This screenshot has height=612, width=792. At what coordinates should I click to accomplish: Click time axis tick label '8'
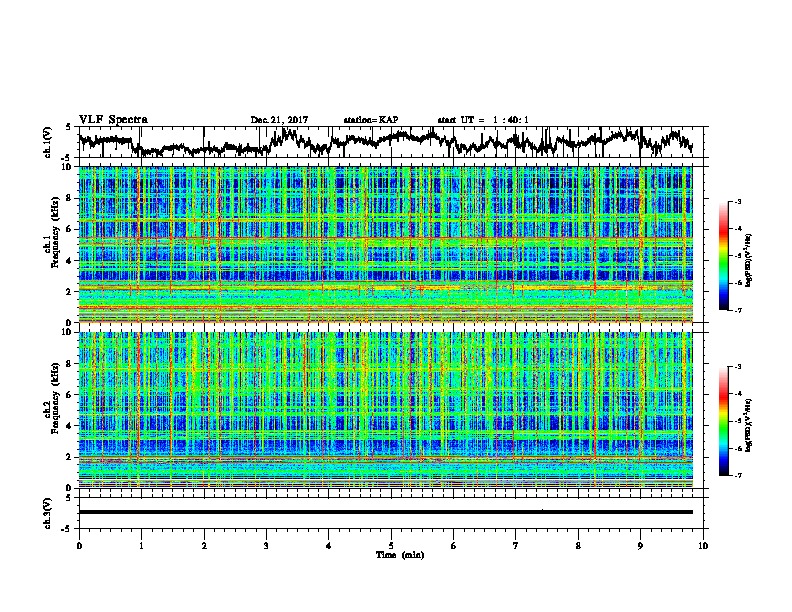578,546
